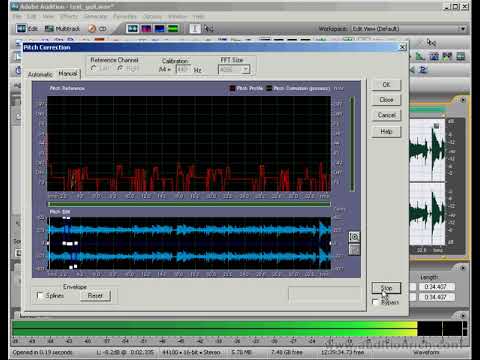The height and width of the screenshot is (360, 480).
Task: Select the Left reference channel radio
Action: [x=94, y=68]
